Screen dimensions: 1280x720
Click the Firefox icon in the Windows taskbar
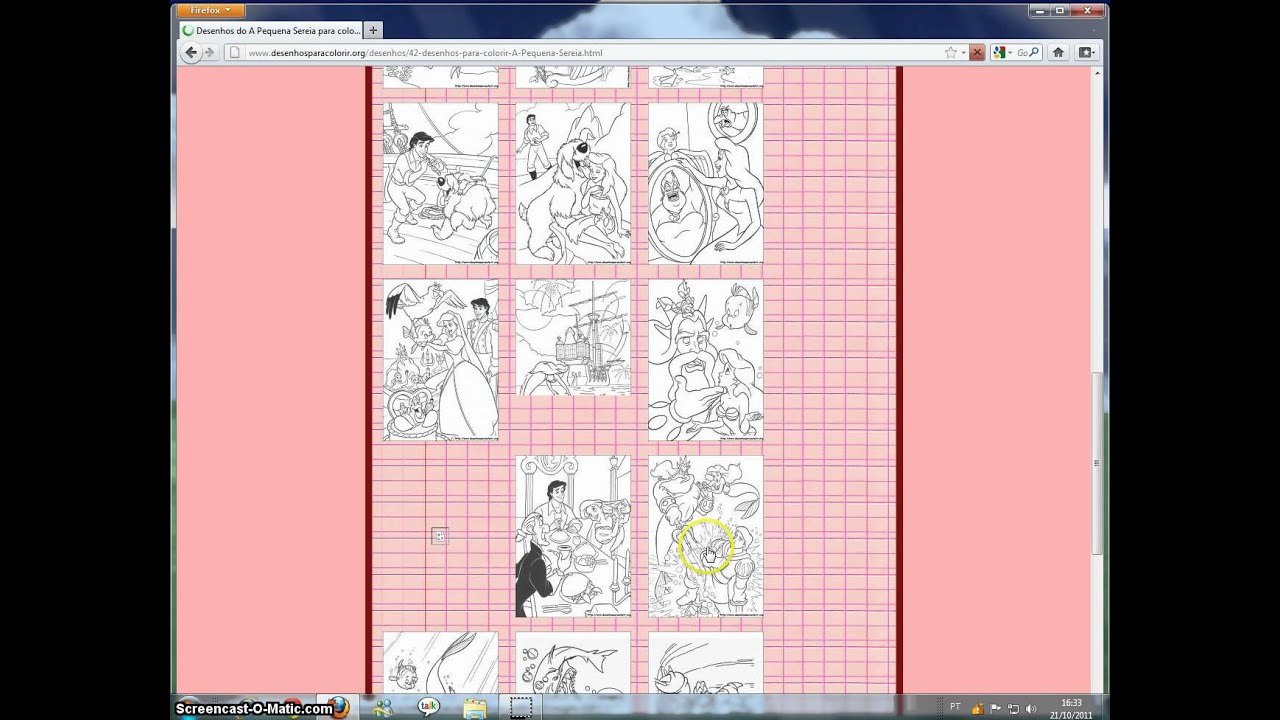coord(339,707)
